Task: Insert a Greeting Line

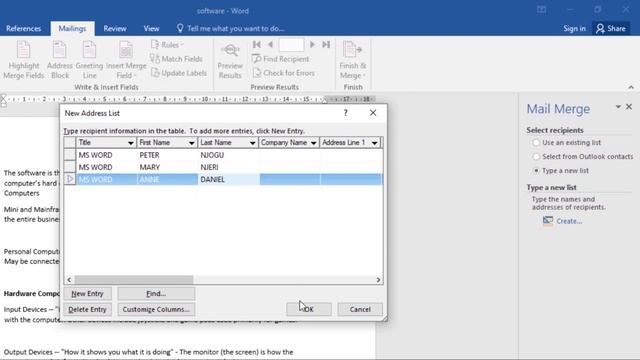Action: pos(89,60)
